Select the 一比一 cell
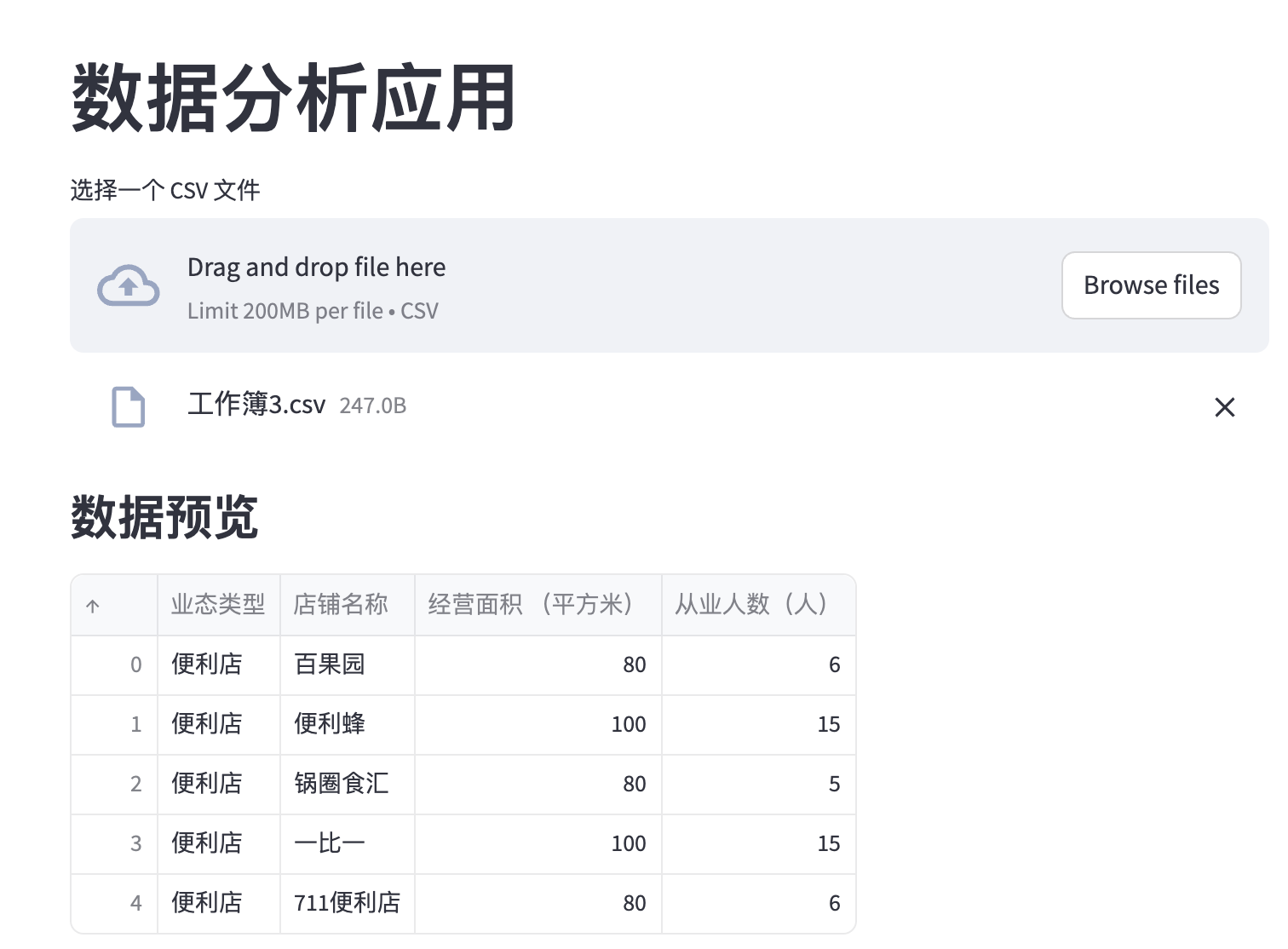 [348, 843]
